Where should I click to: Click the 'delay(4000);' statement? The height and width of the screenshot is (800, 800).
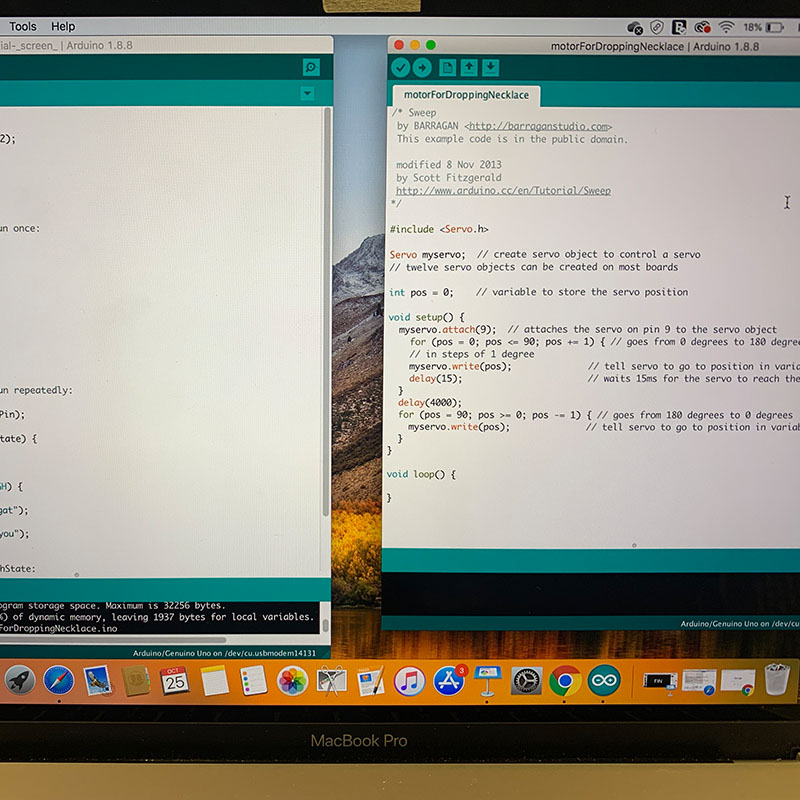click(x=430, y=403)
